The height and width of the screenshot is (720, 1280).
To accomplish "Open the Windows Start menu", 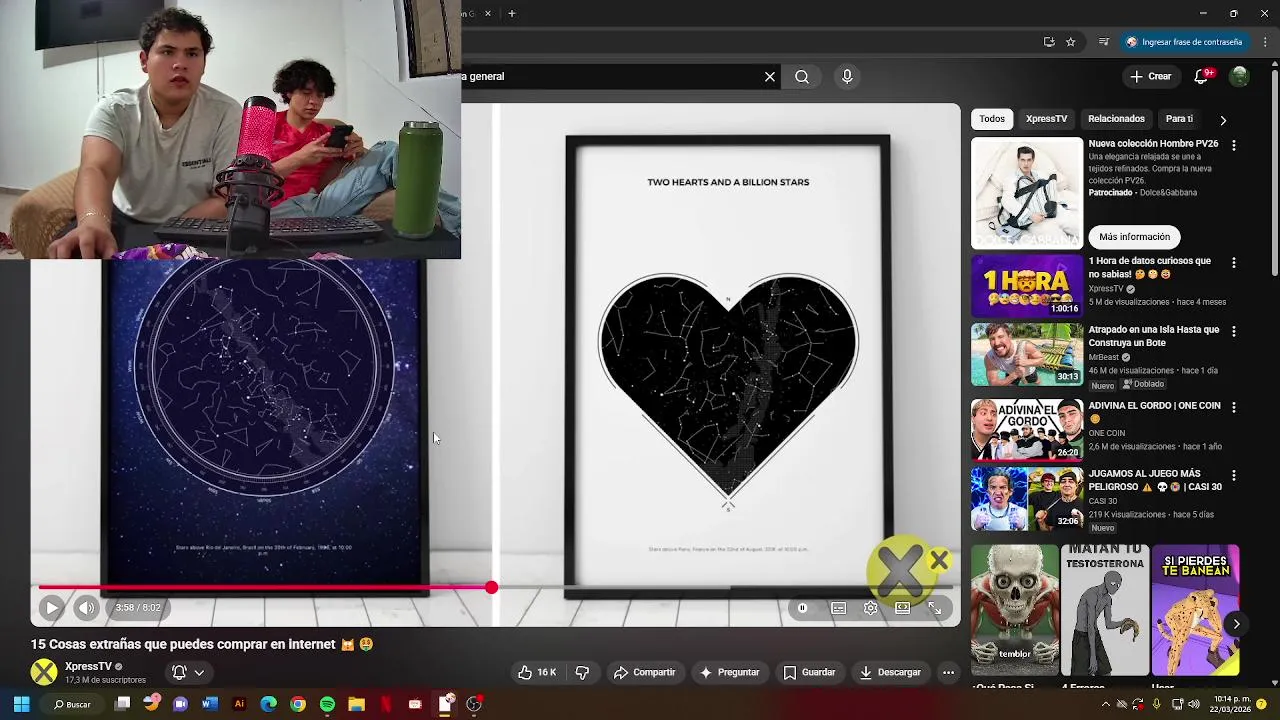I will pyautogui.click(x=21, y=704).
